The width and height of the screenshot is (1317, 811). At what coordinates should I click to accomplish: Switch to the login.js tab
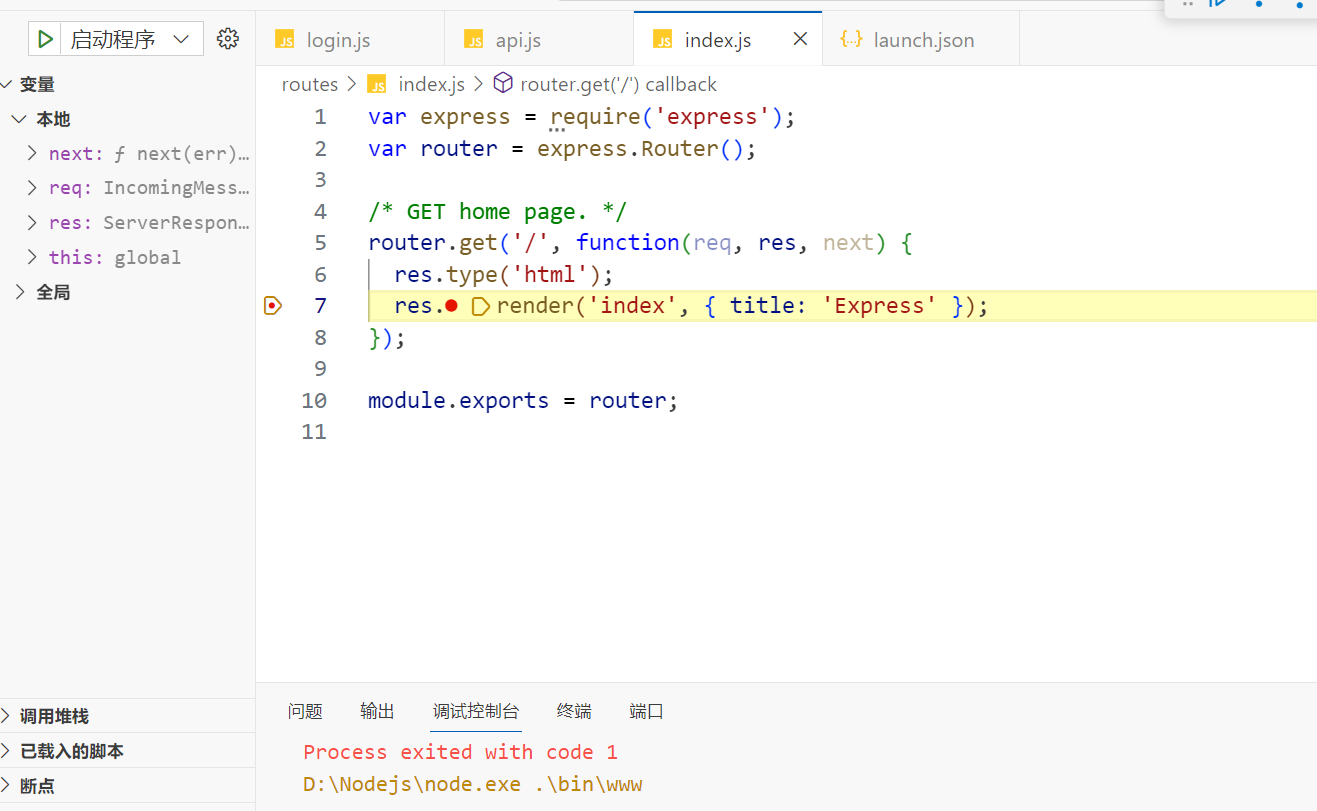click(x=351, y=40)
